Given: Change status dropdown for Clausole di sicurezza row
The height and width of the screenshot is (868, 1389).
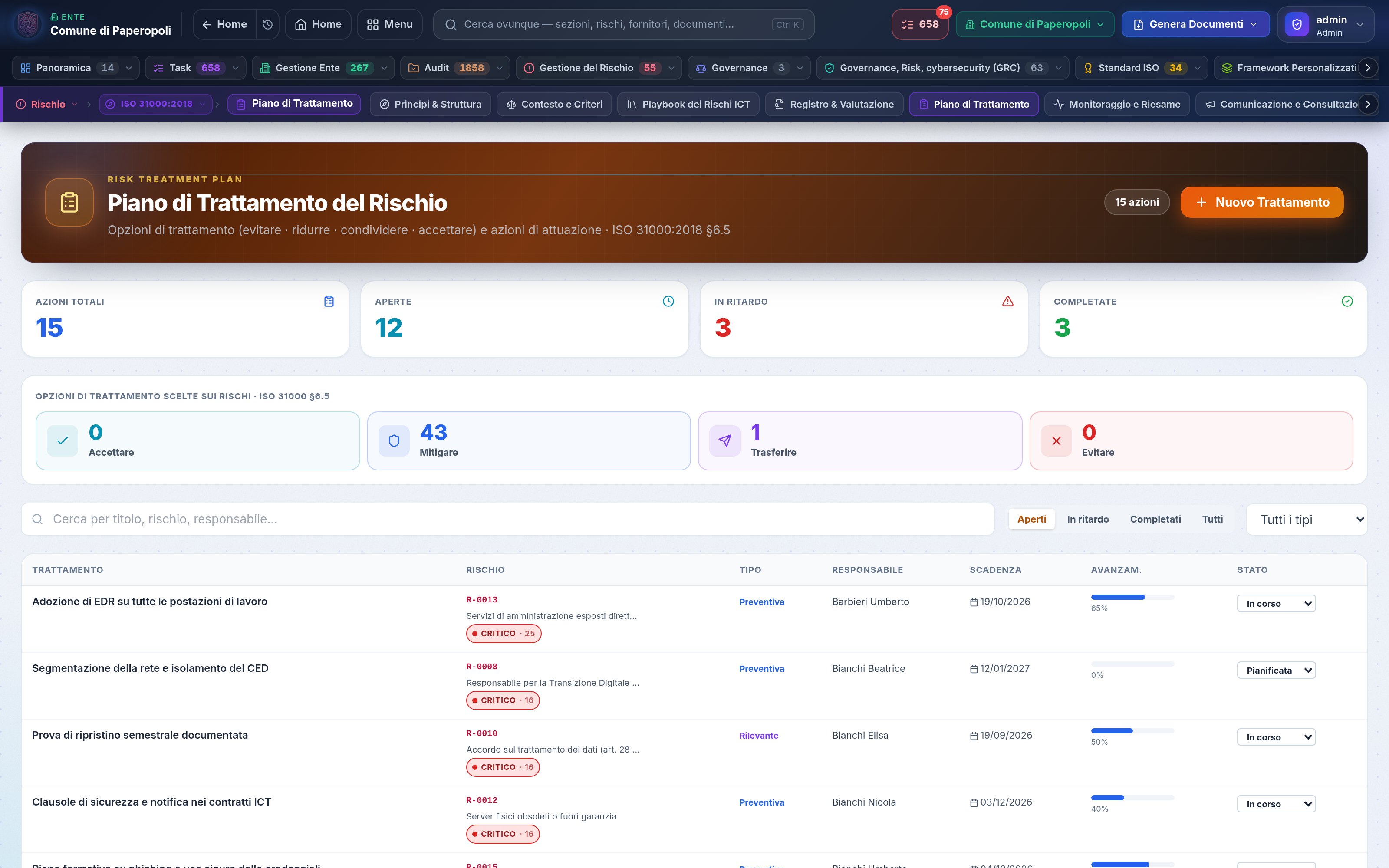Looking at the screenshot, I should tap(1276, 804).
